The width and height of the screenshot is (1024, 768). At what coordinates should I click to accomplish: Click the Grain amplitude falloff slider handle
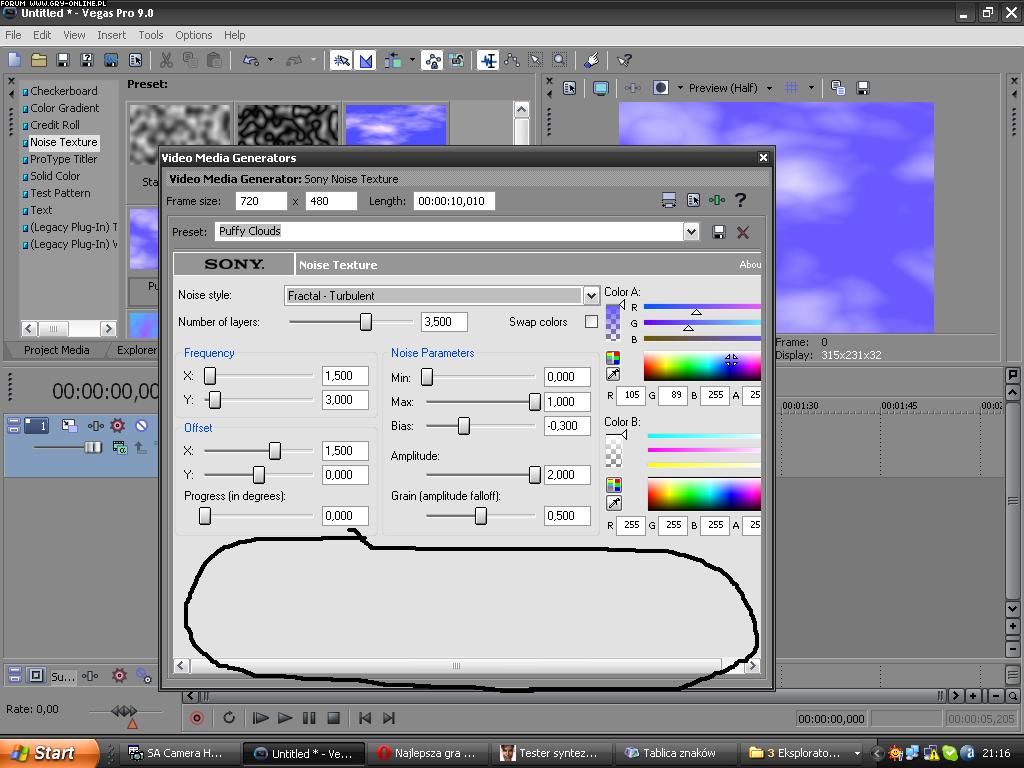(x=481, y=516)
